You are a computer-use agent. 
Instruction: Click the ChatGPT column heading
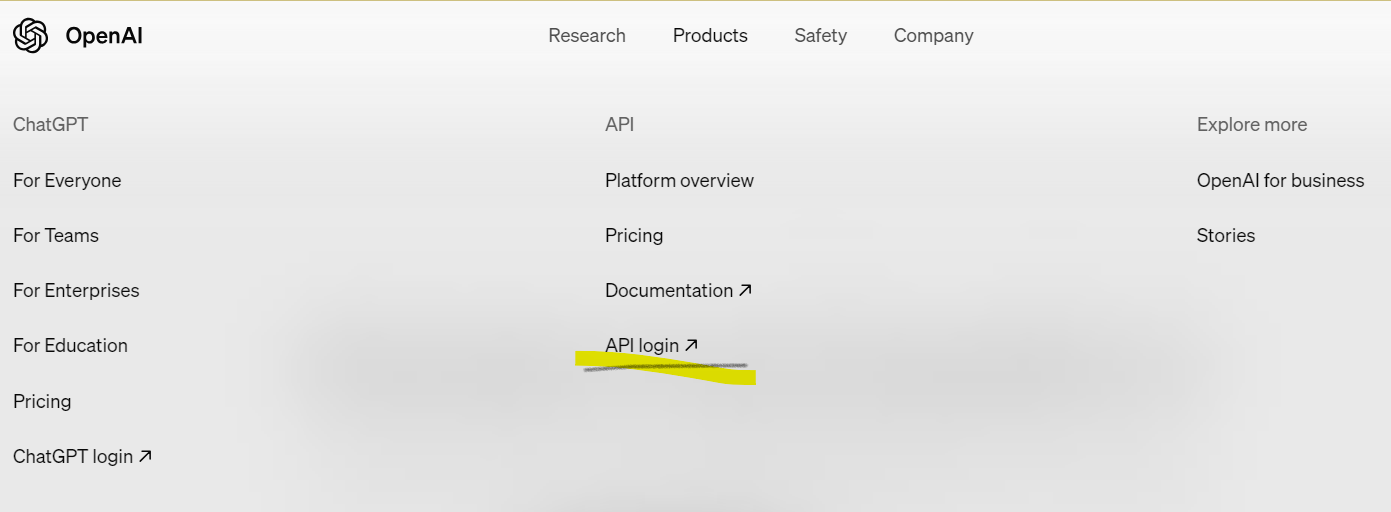tap(50, 125)
